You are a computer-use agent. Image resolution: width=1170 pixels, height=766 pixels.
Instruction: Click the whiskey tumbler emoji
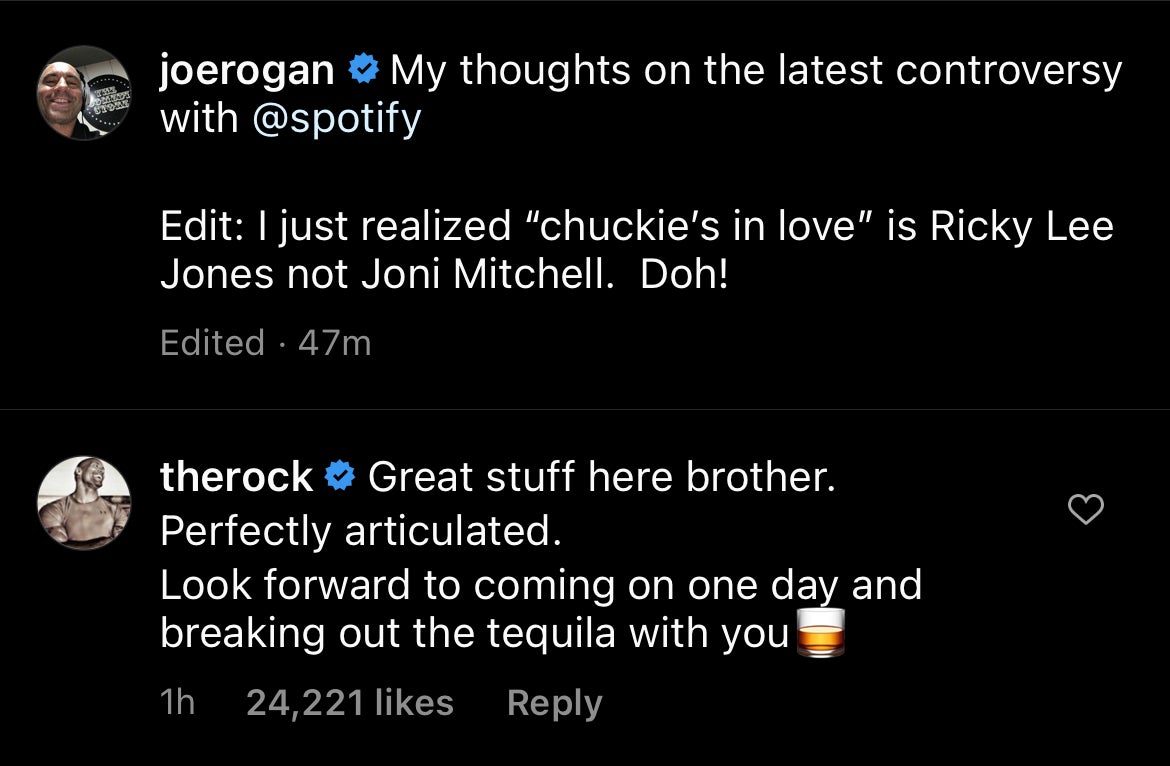tap(820, 635)
